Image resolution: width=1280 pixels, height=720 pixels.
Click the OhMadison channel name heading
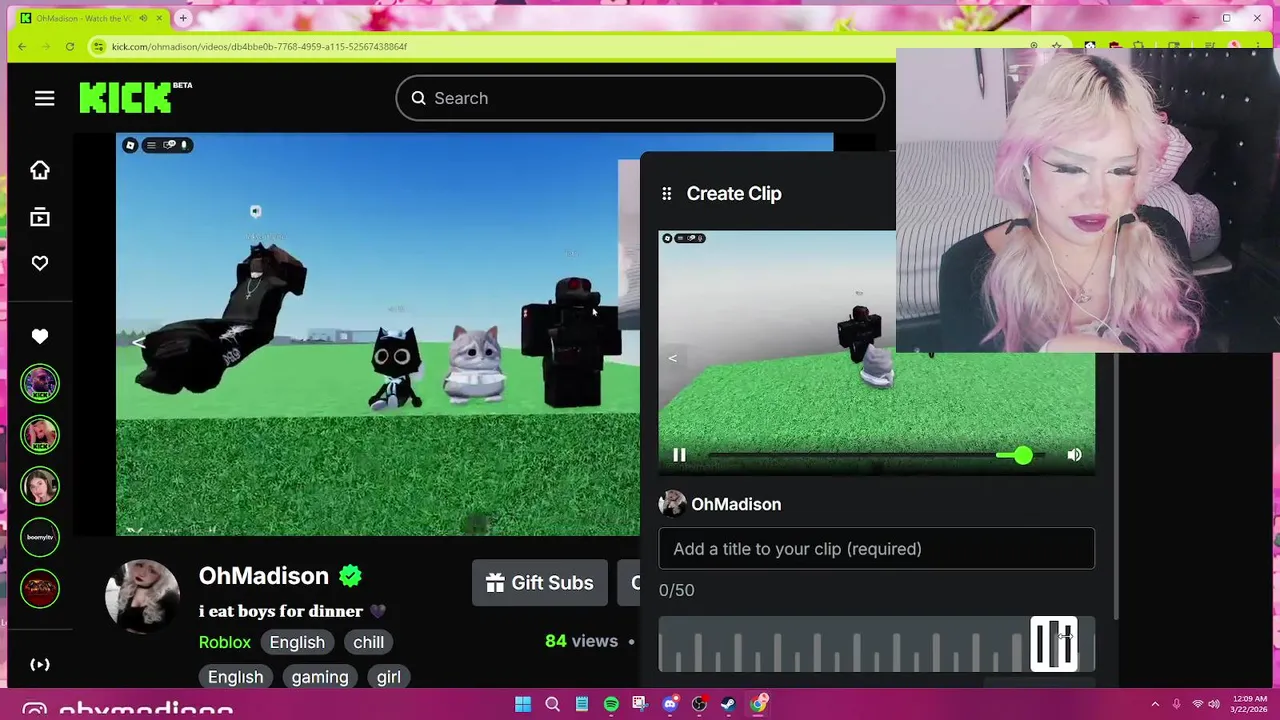(264, 576)
